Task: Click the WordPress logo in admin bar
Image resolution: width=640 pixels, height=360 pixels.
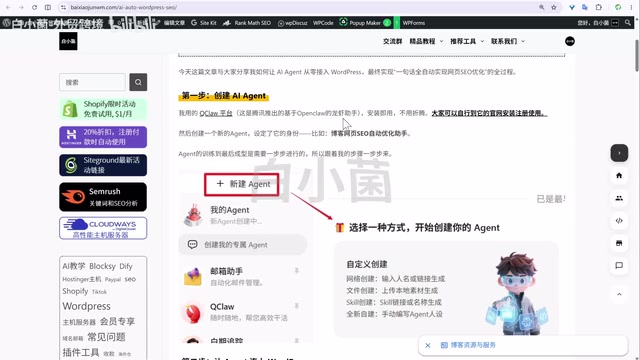Action: [x=6, y=23]
